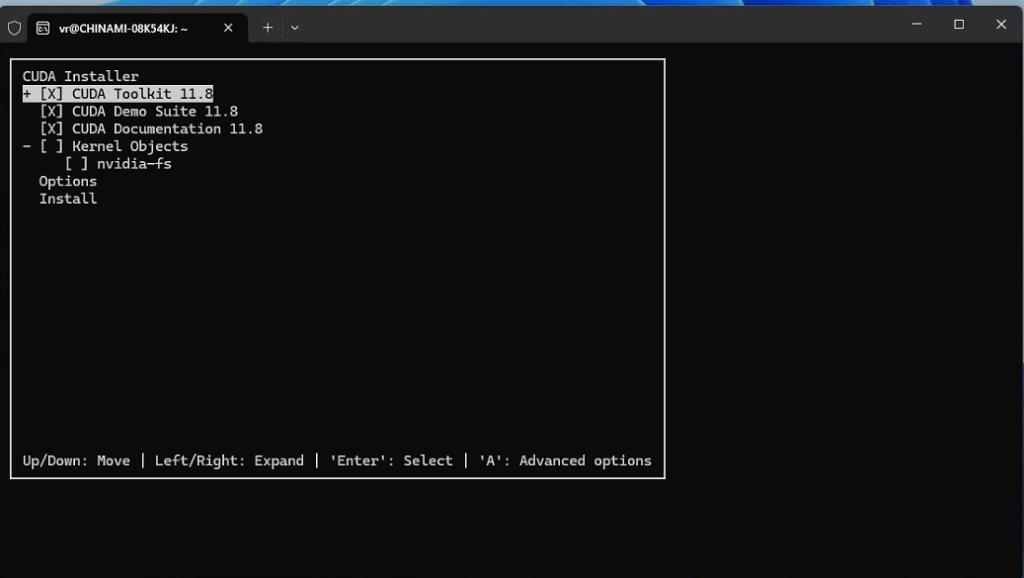The width and height of the screenshot is (1024, 578).
Task: Select the Install entry
Action: [68, 199]
